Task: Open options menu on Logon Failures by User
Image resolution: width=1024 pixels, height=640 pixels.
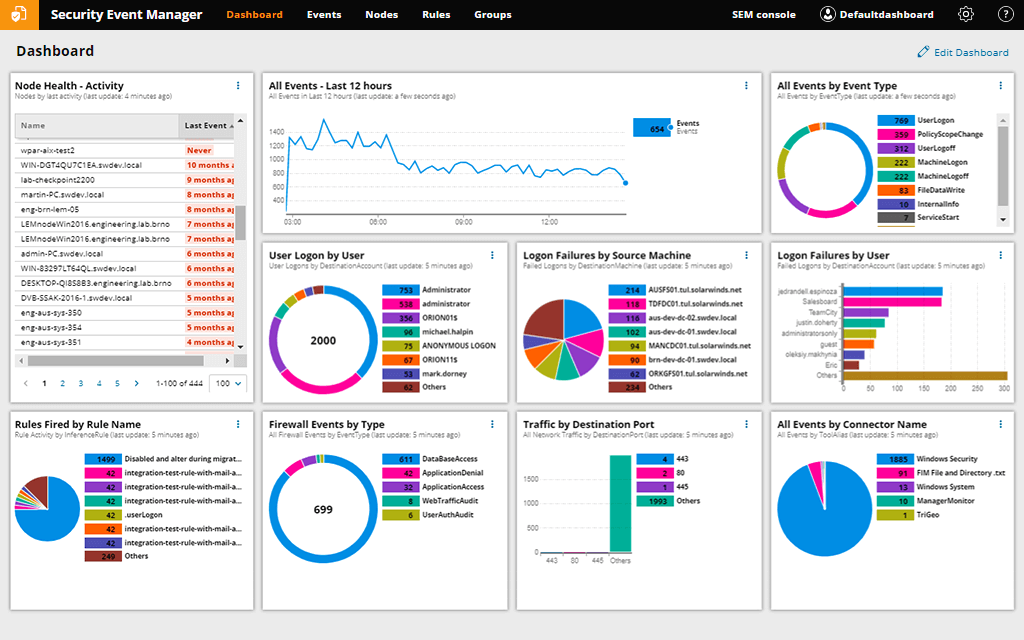Action: click(x=1000, y=255)
